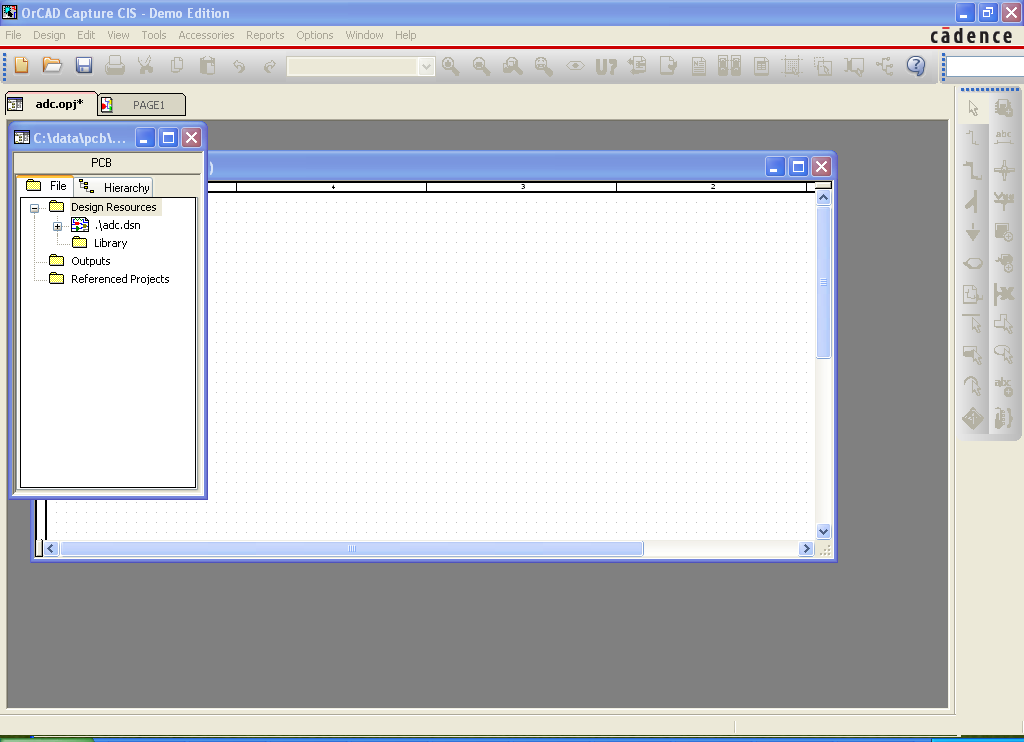Pick the Place Part tool
1024x742 pixels.
pos(1004,108)
